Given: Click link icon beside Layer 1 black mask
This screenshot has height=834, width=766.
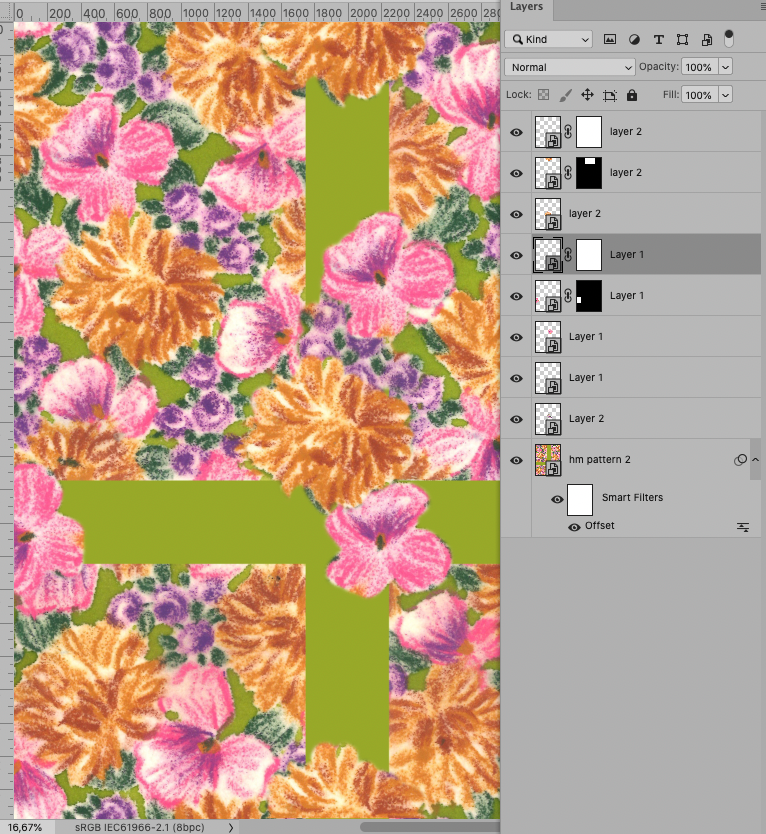Looking at the screenshot, I should click(568, 296).
